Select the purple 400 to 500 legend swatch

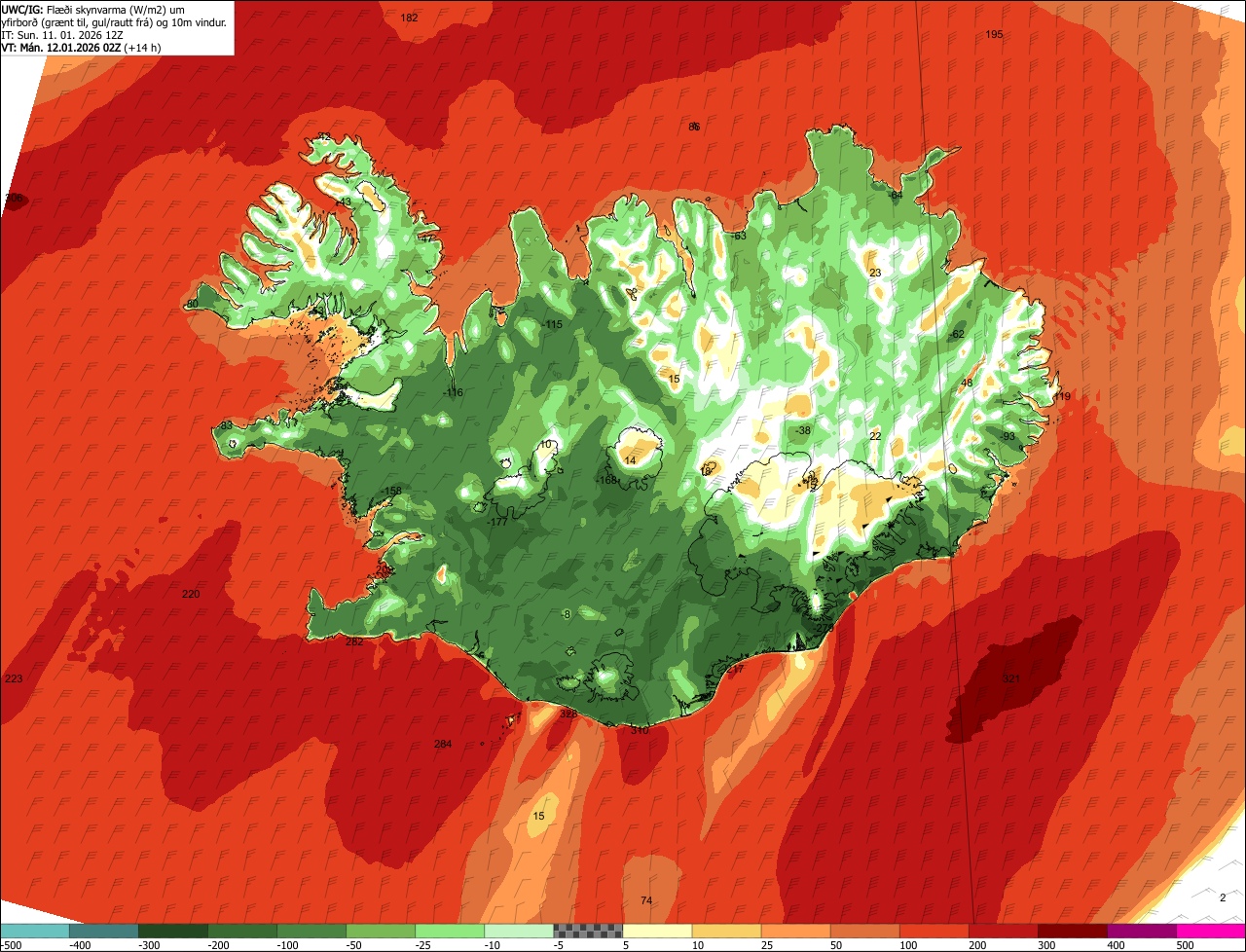click(x=1141, y=931)
